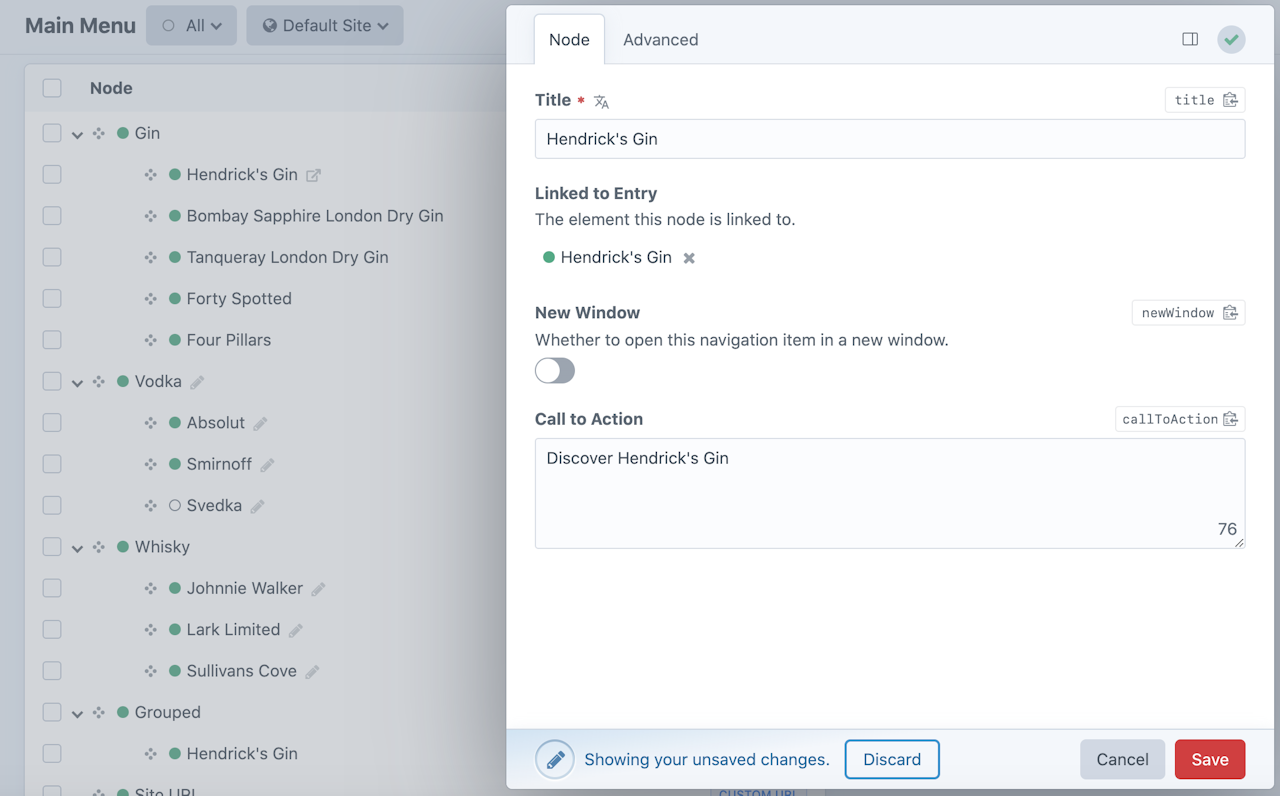Viewport: 1280px width, 796px height.
Task: Click the red Save button
Action: 1209,759
